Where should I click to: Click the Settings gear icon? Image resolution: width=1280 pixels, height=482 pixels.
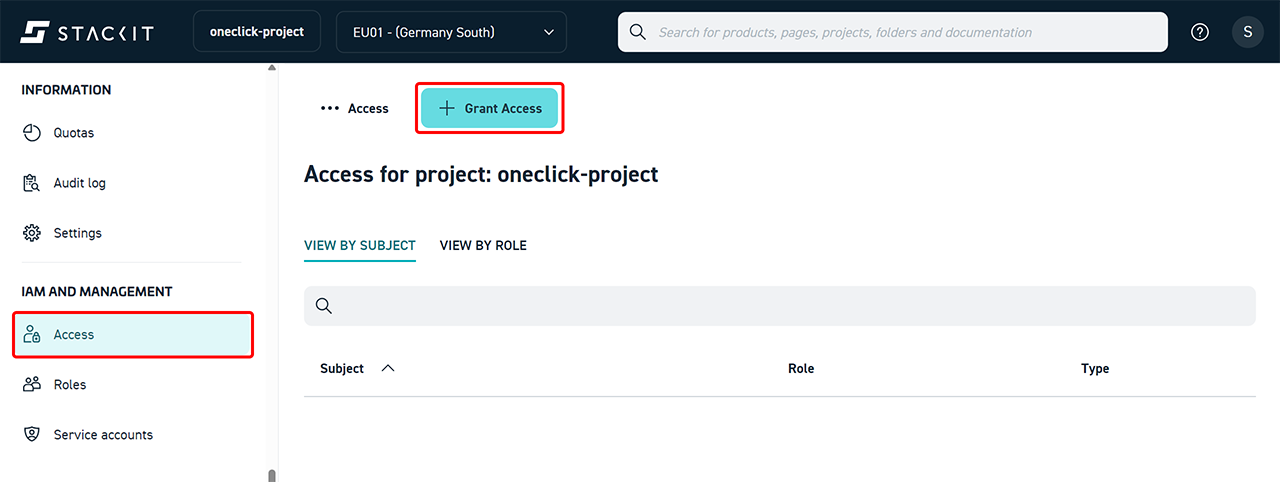pyautogui.click(x=32, y=233)
